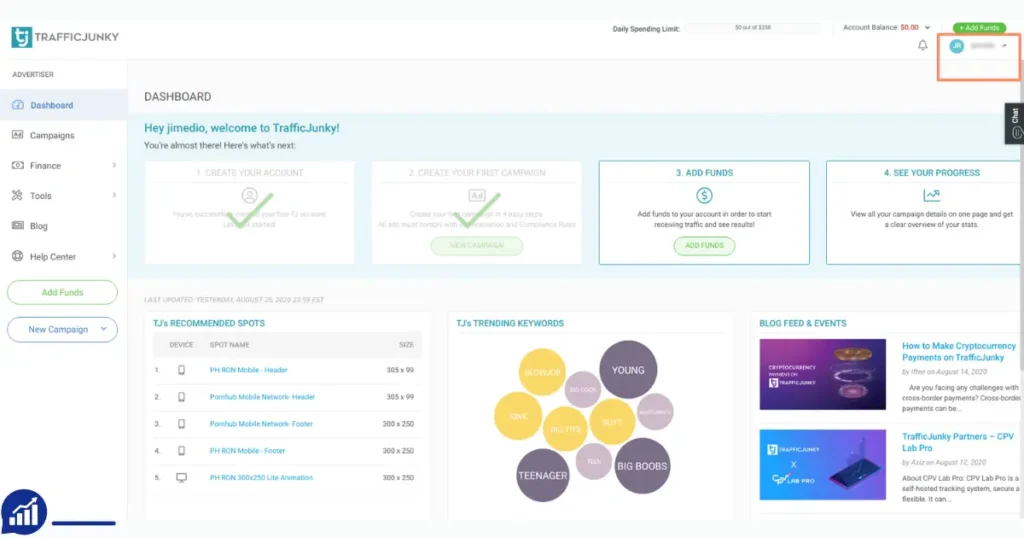Click the SIZE column header

point(406,345)
